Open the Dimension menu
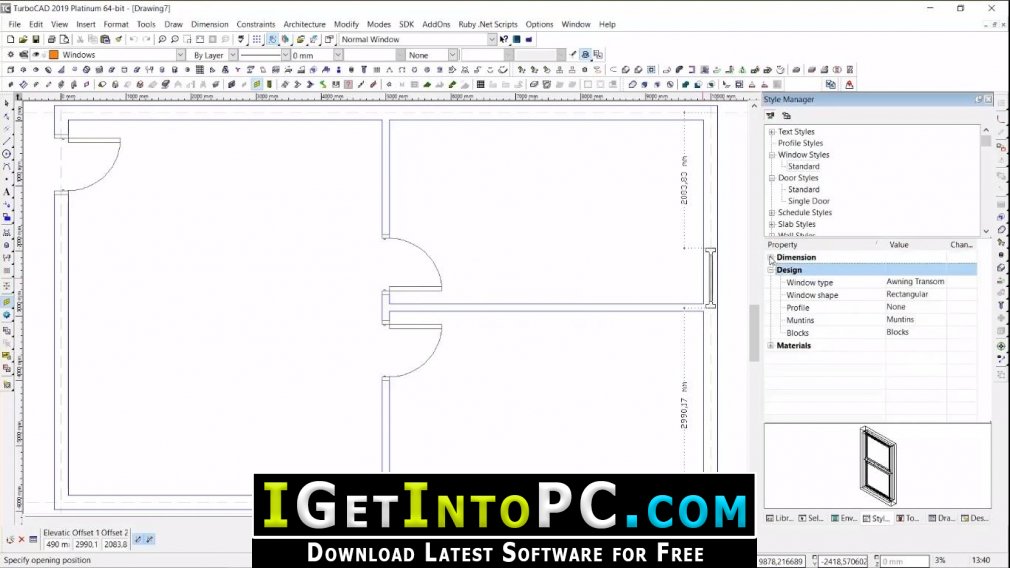Image resolution: width=1010 pixels, height=568 pixels. point(209,24)
